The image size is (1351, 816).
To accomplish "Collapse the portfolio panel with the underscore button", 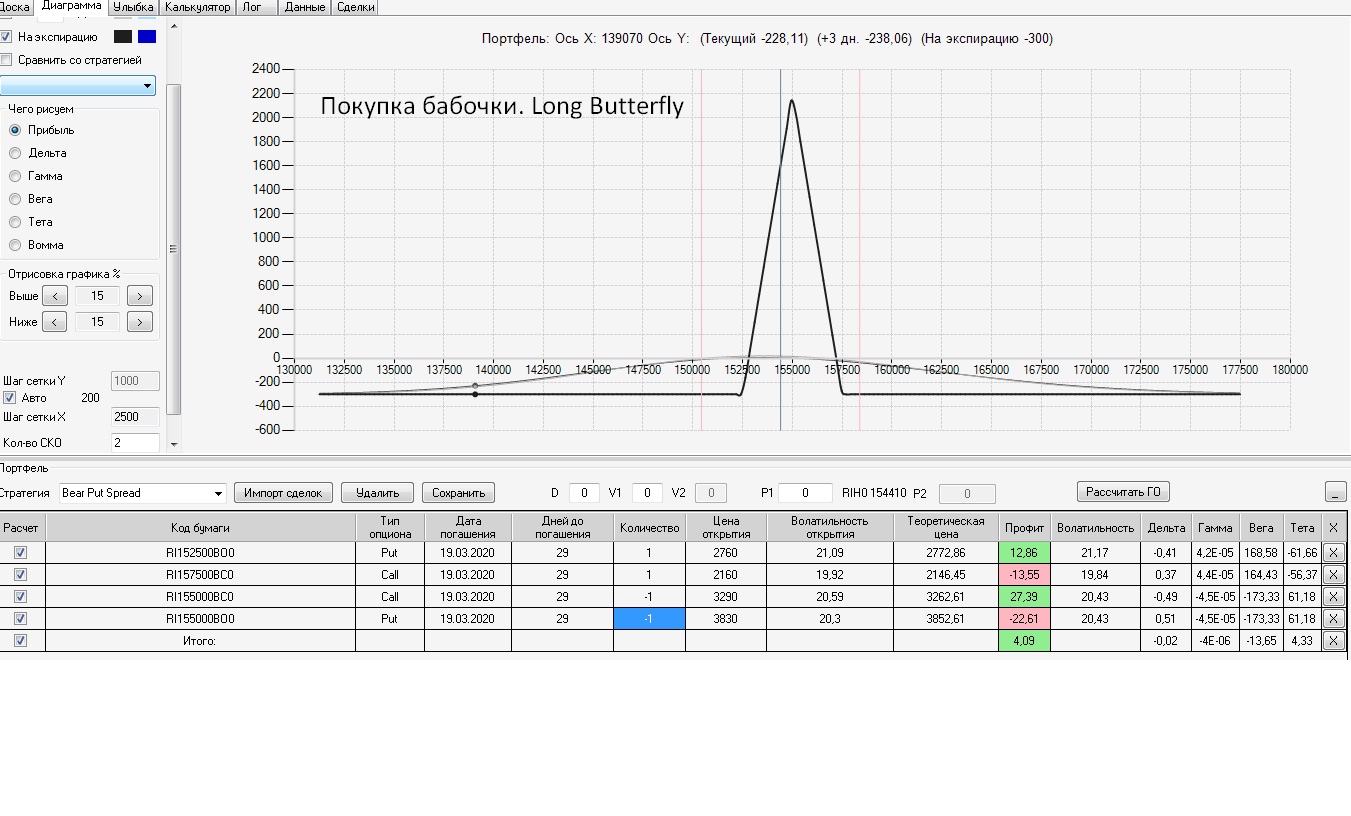I will click(1335, 492).
